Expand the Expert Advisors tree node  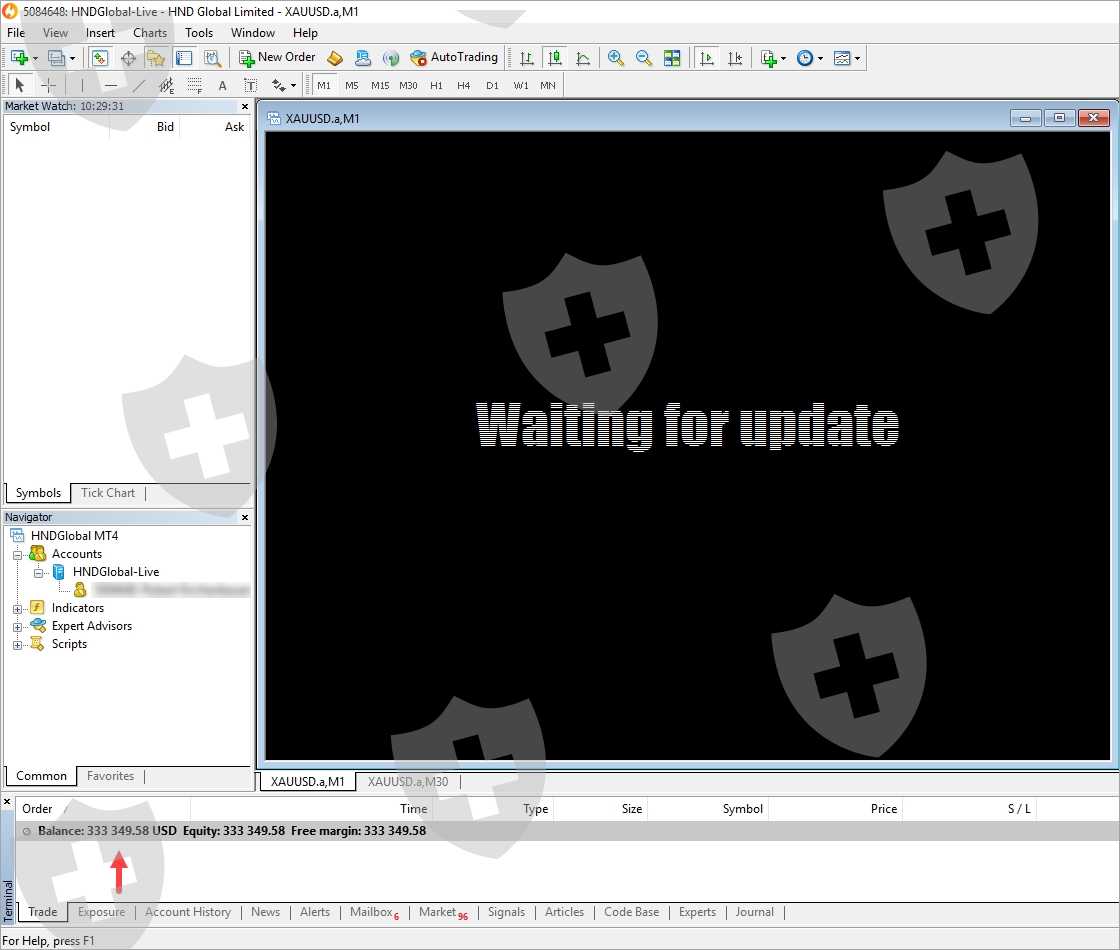(x=17, y=627)
